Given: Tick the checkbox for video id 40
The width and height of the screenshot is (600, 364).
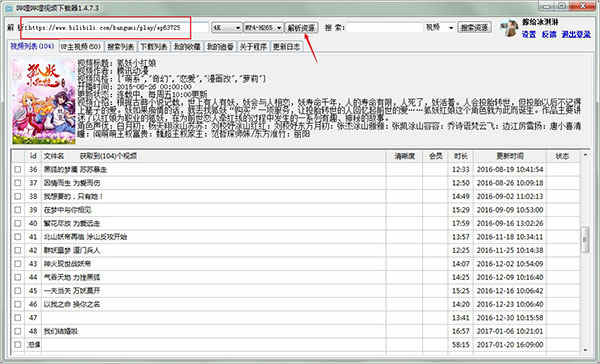Looking at the screenshot, I should coord(18,223).
